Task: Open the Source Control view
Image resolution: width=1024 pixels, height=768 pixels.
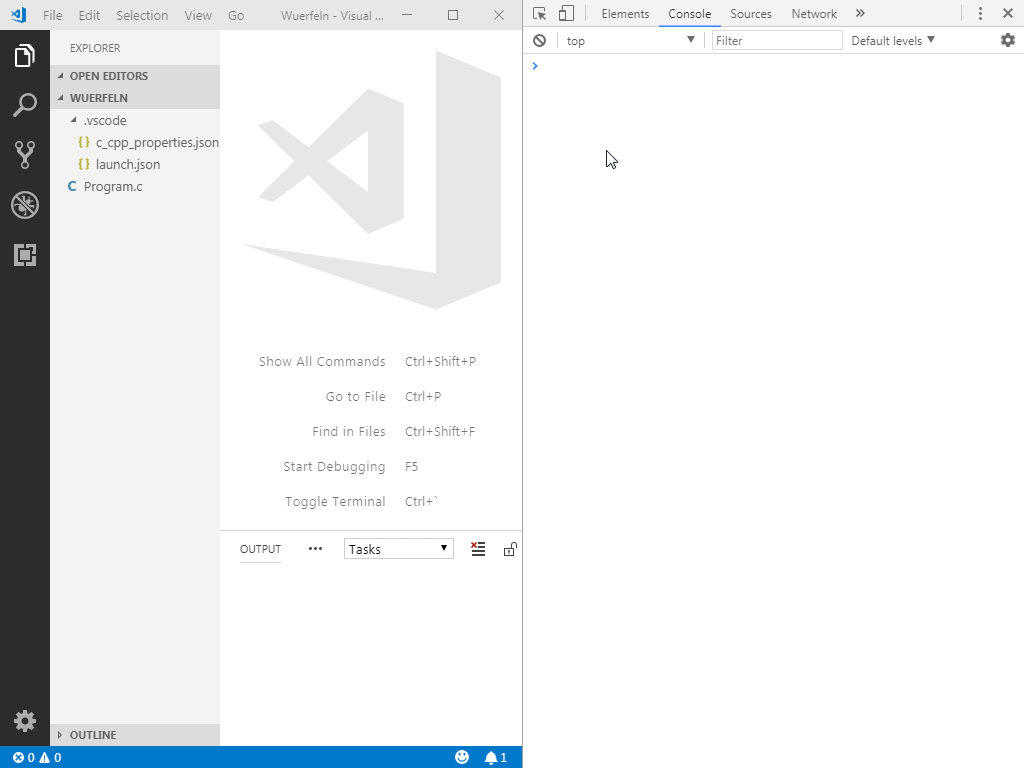Action: coord(24,155)
